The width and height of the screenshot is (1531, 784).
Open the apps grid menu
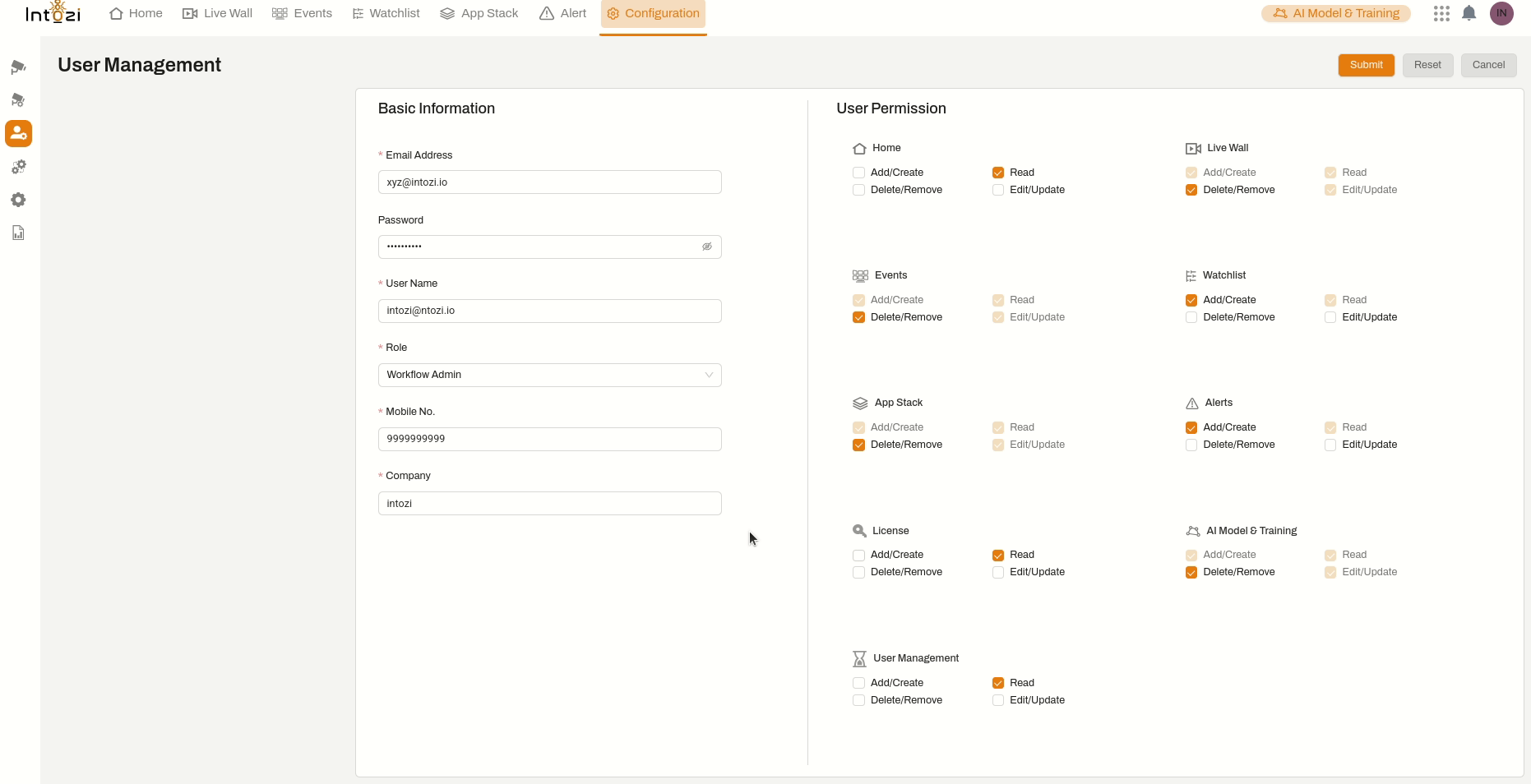(1441, 13)
